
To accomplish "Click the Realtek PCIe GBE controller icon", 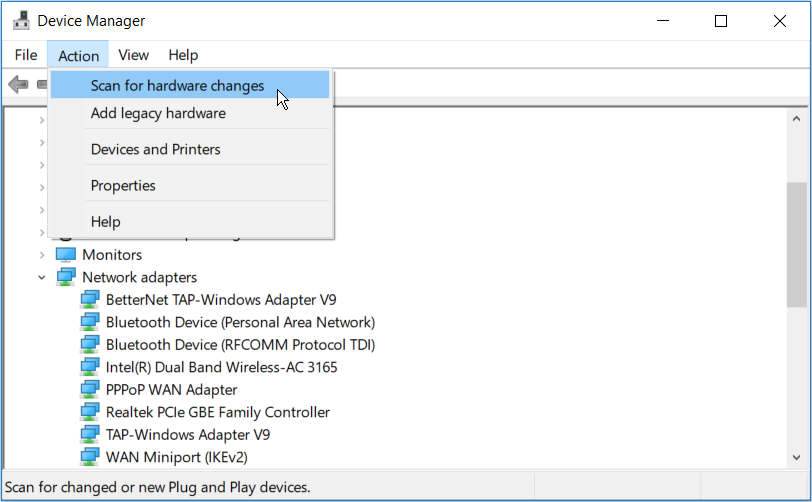I will [x=90, y=412].
